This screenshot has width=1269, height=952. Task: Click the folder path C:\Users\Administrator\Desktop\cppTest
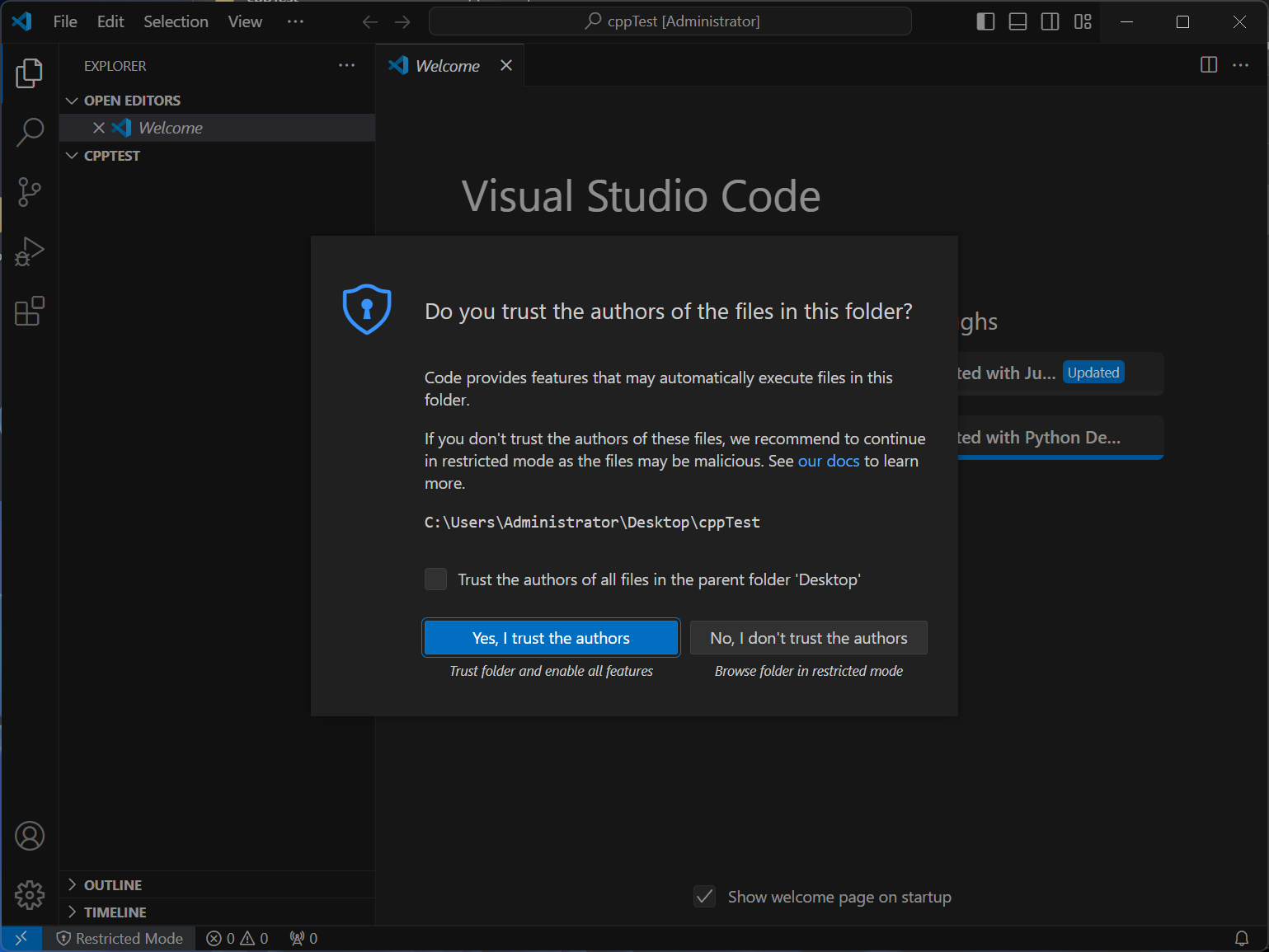click(x=592, y=523)
